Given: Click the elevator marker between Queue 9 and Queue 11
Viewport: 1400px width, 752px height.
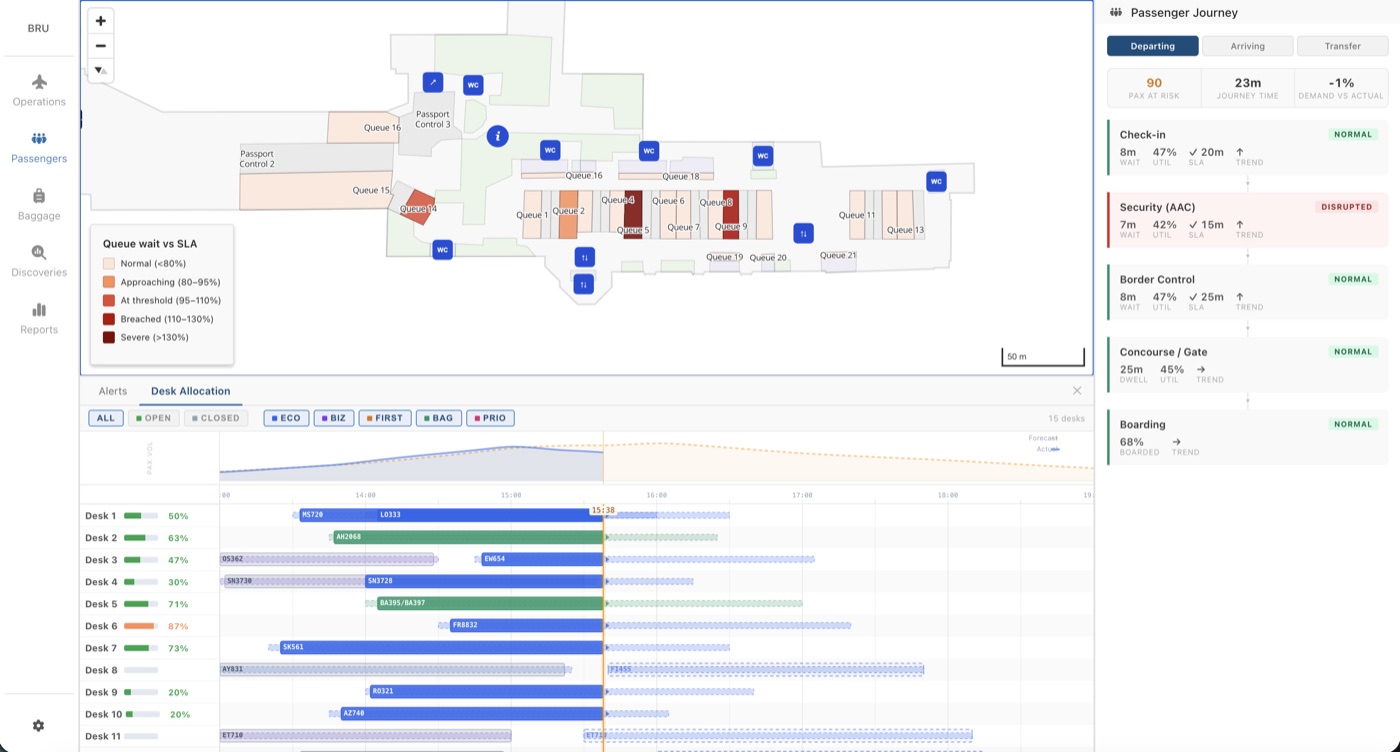Looking at the screenshot, I should coord(803,233).
